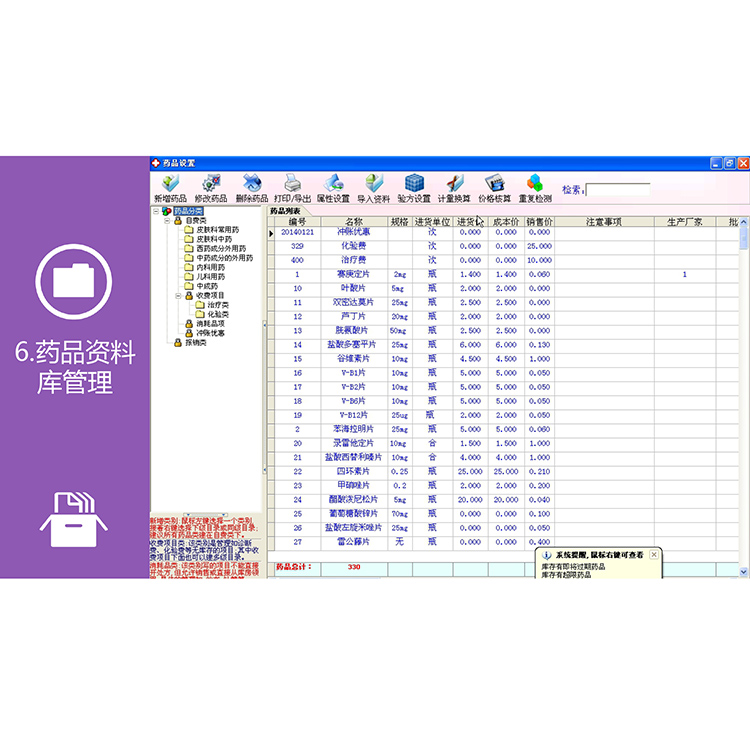Screen dimensions: 750x750
Task: Click the folder icon next to 皮肤科常用药
Action: pyautogui.click(x=189, y=230)
